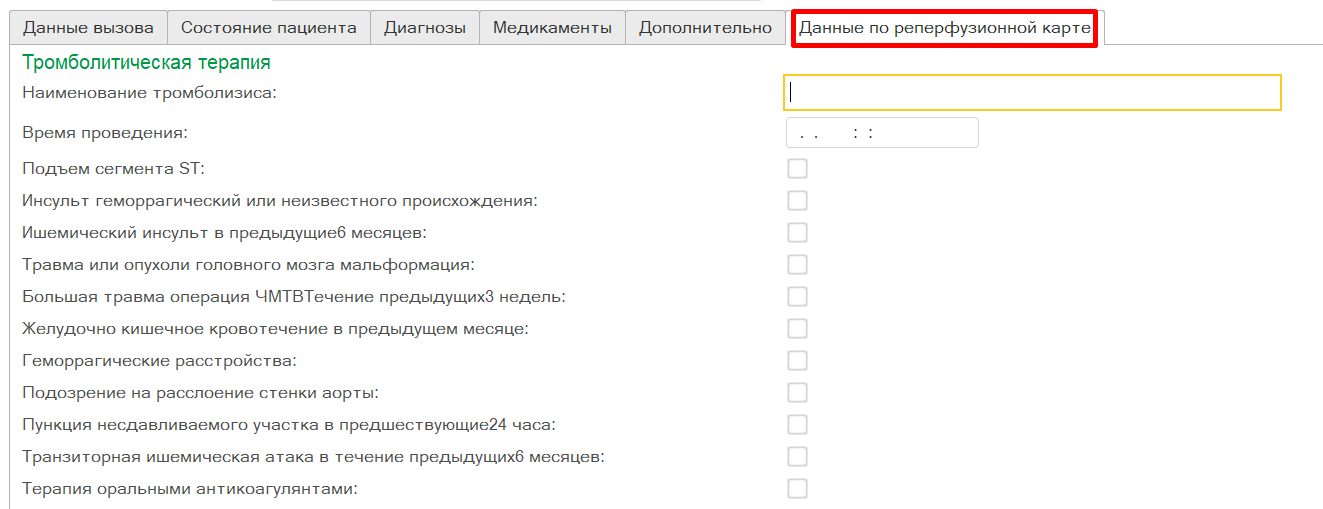
Task: Check Травма или опухоли головного мозга
Action: coord(797,264)
